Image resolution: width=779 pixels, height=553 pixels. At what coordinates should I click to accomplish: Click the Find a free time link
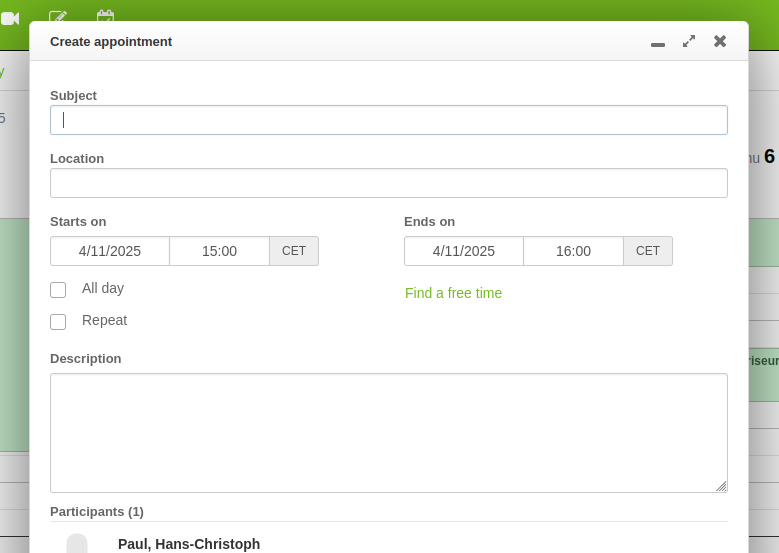pos(453,293)
